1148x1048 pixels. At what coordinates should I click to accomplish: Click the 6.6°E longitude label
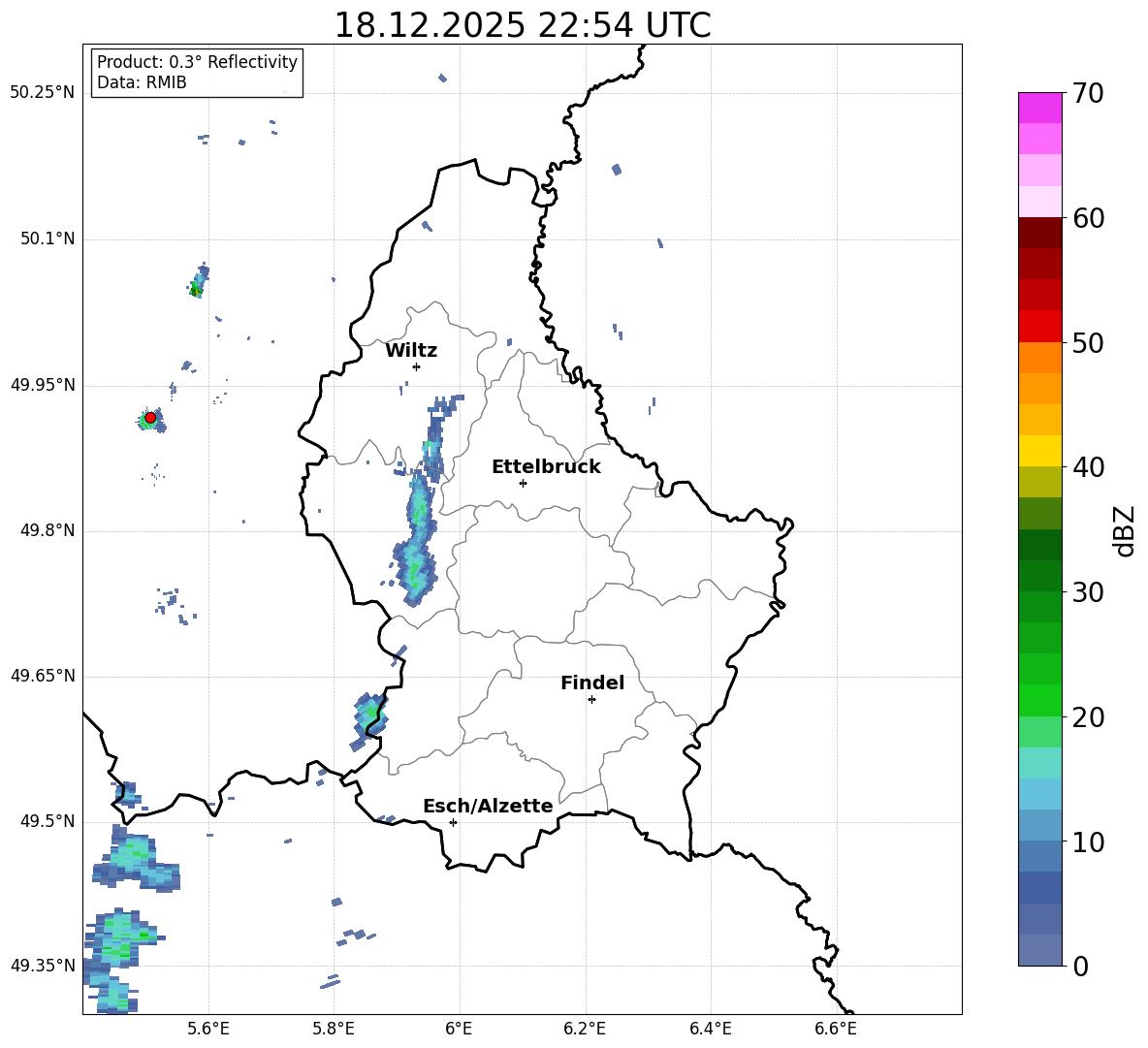[x=836, y=1030]
